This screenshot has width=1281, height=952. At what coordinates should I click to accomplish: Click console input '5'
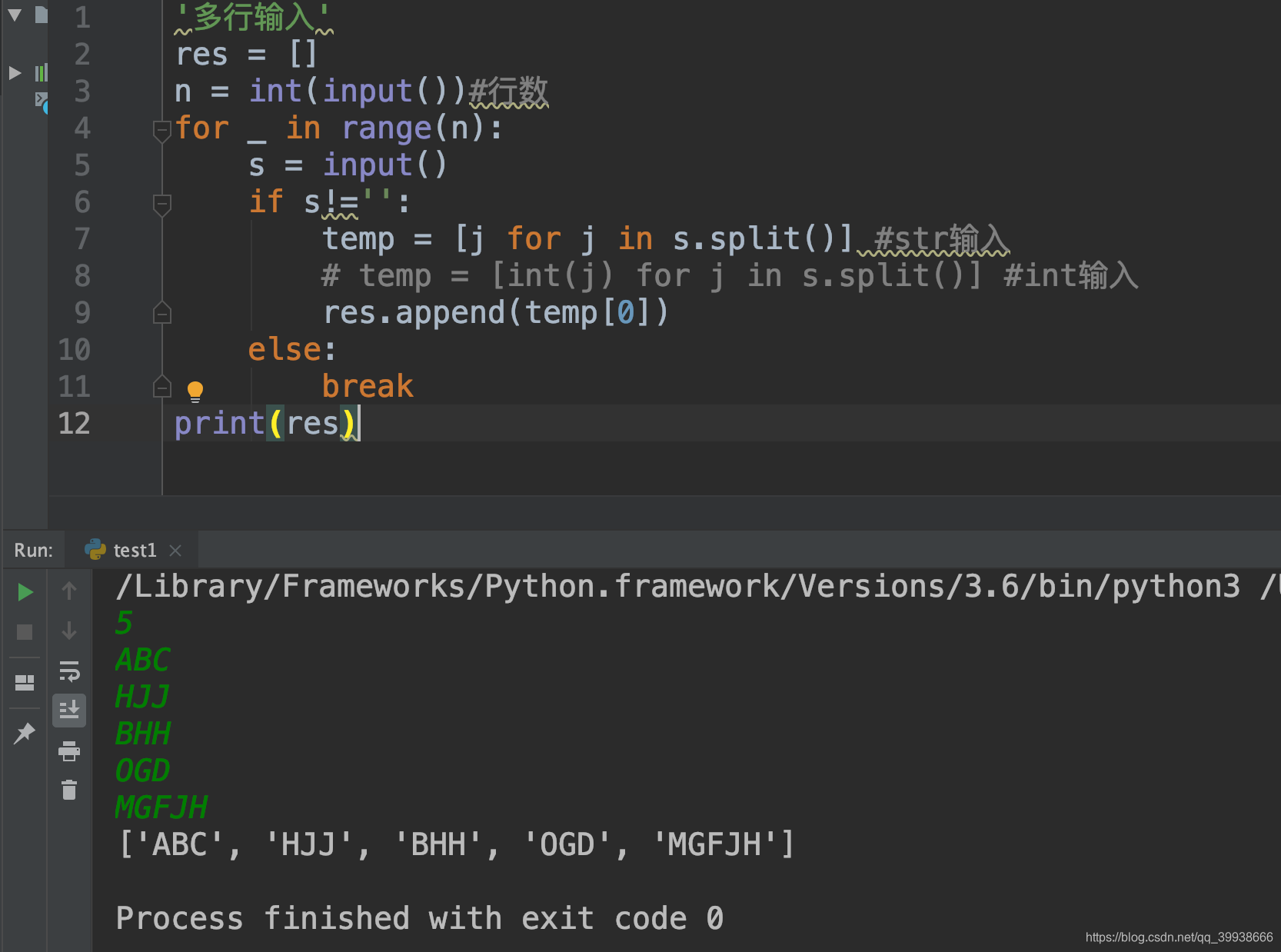click(124, 623)
